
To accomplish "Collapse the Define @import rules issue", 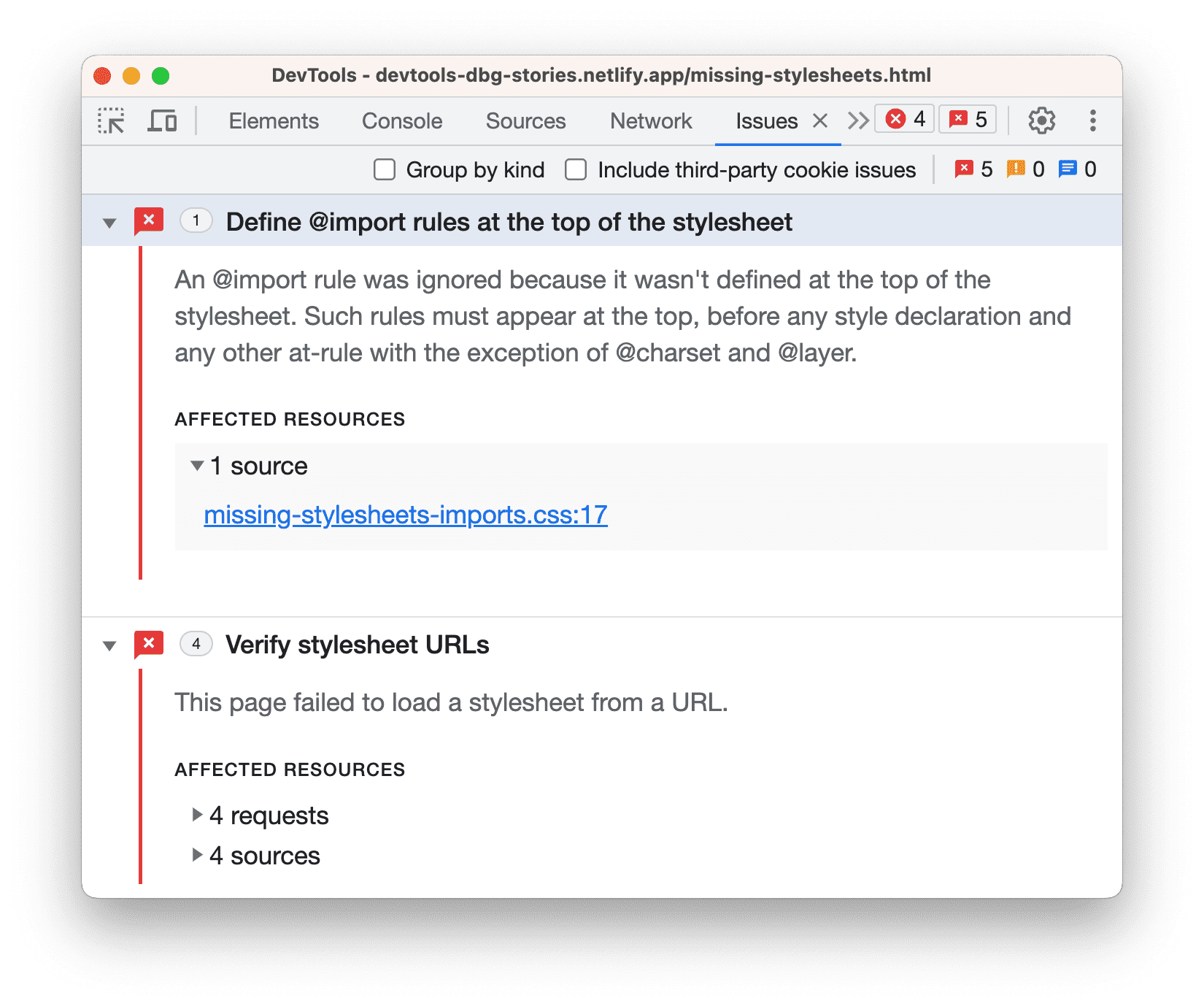I will [109, 221].
